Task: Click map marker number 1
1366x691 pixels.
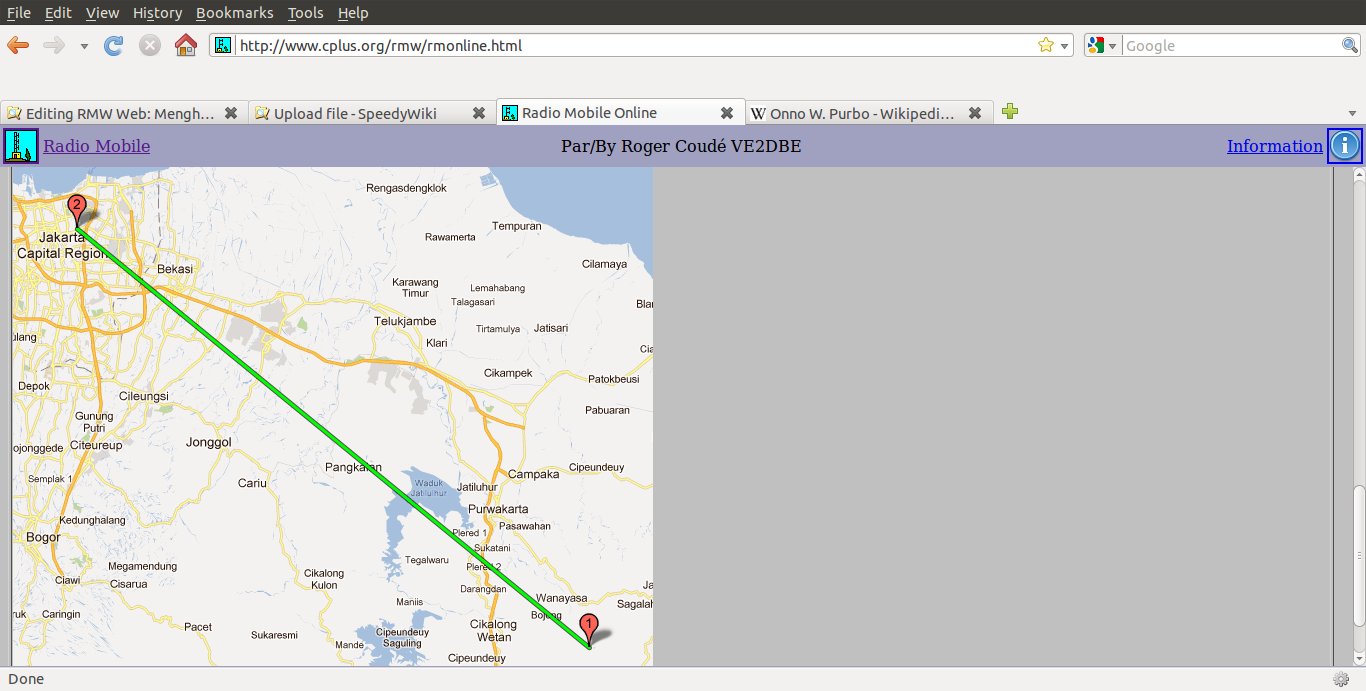Action: [x=589, y=628]
